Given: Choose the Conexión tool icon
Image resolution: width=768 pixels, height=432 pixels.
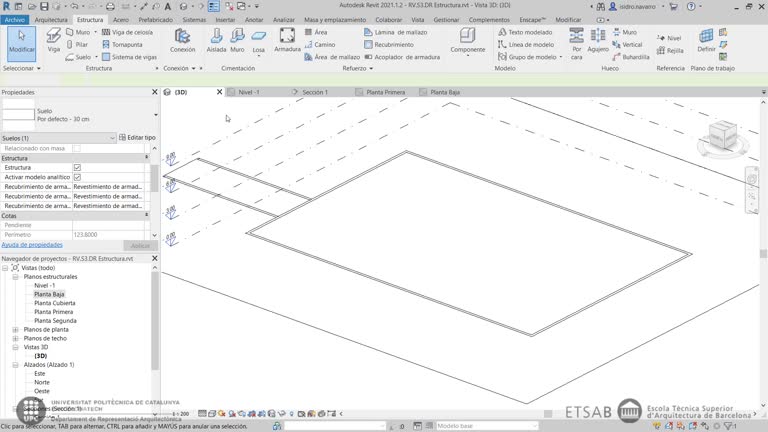Looking at the screenshot, I should pos(182,40).
